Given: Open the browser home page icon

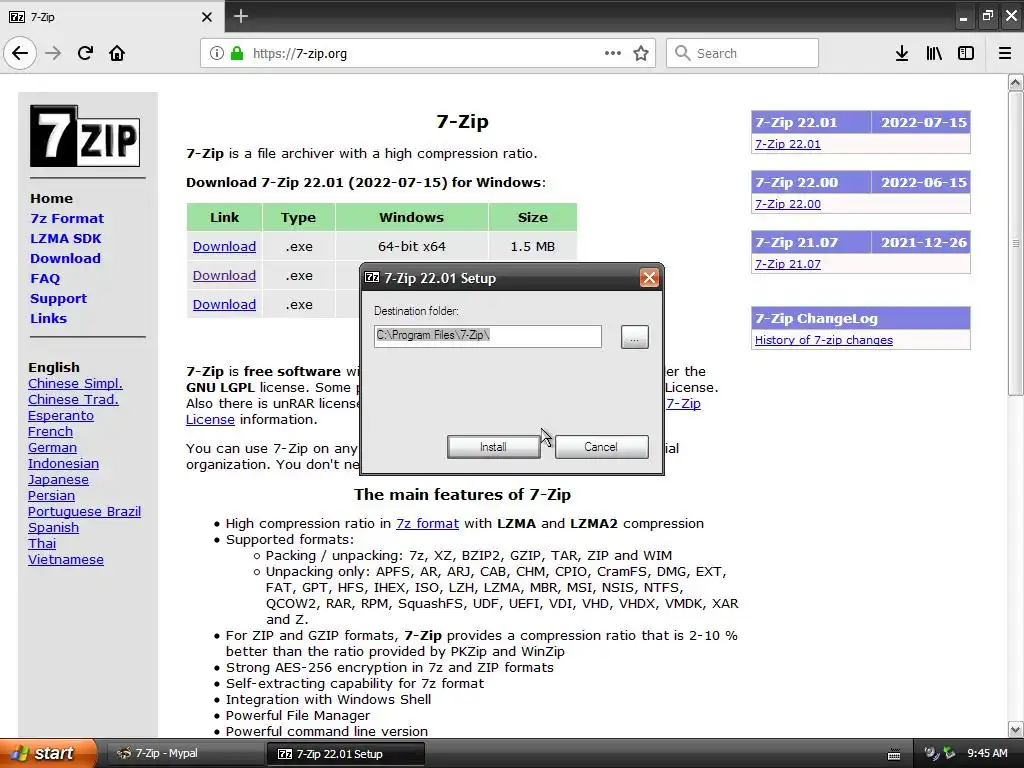Looking at the screenshot, I should 117,53.
